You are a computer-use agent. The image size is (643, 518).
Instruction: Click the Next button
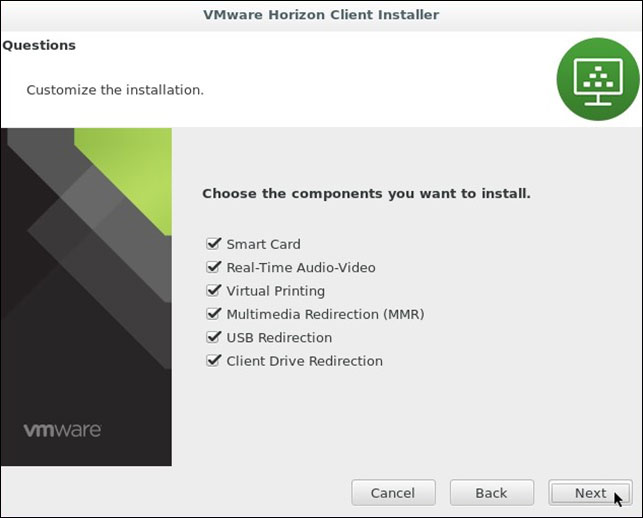click(590, 493)
